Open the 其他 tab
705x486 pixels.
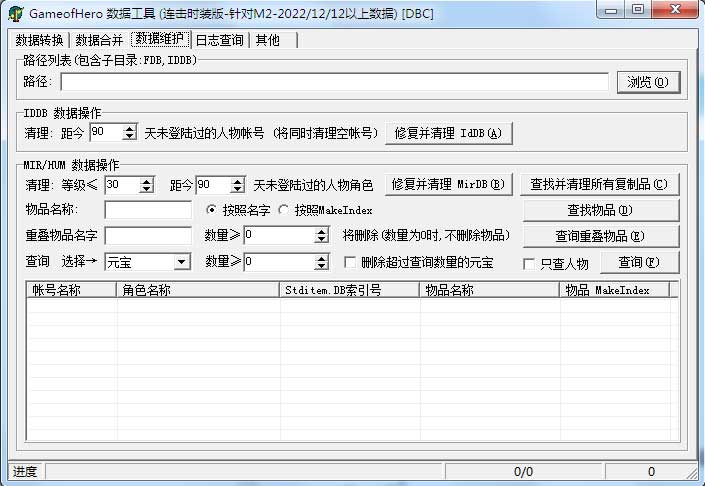tap(267, 40)
